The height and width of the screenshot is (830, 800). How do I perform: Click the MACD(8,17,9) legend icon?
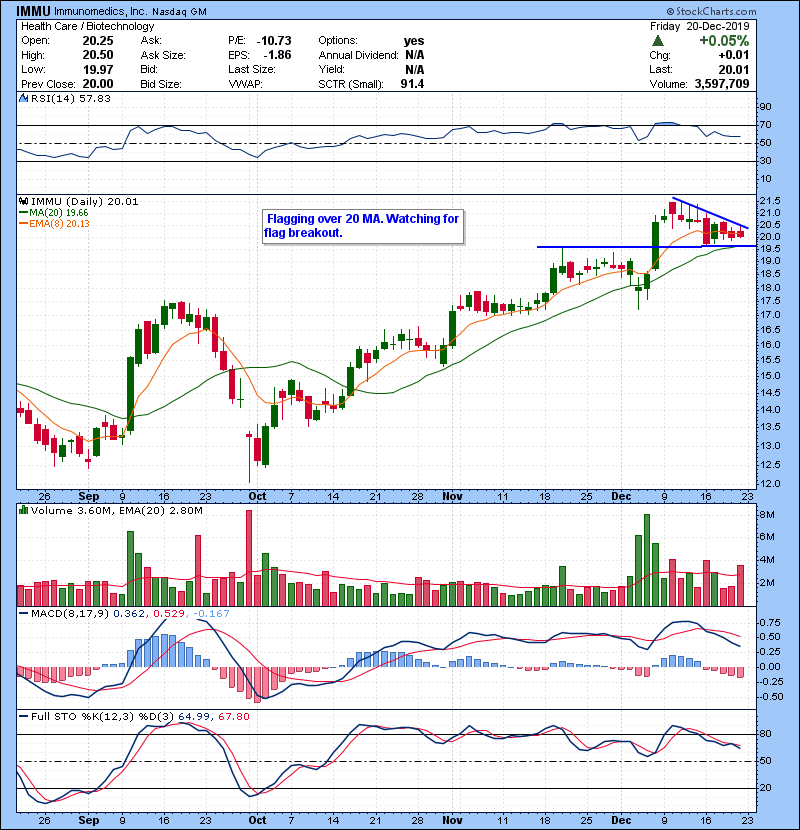coord(22,611)
